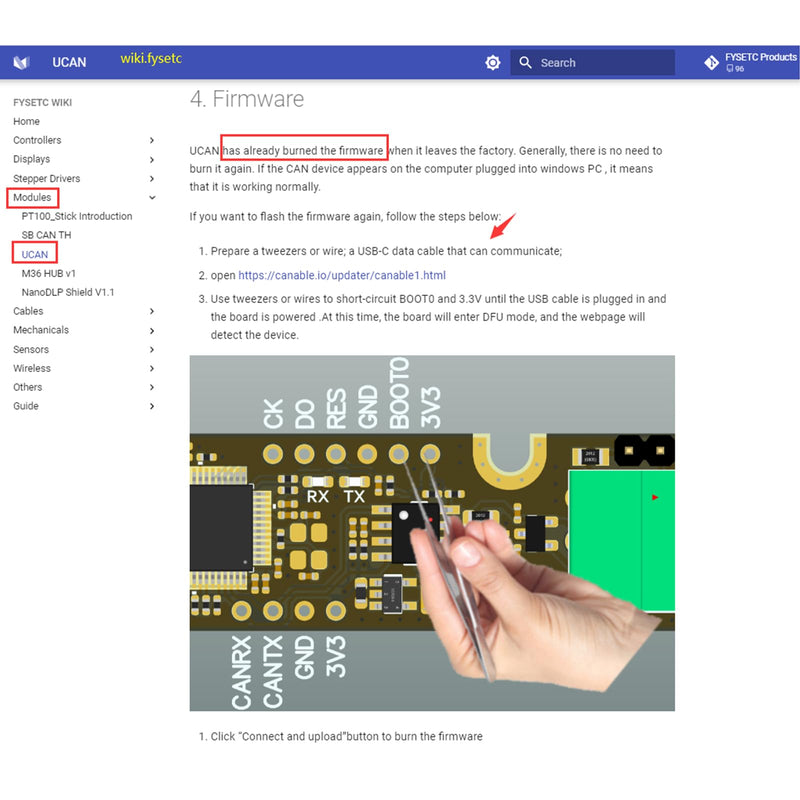Click the git repository diamond icon
Screen dimensions: 800x800
point(711,62)
